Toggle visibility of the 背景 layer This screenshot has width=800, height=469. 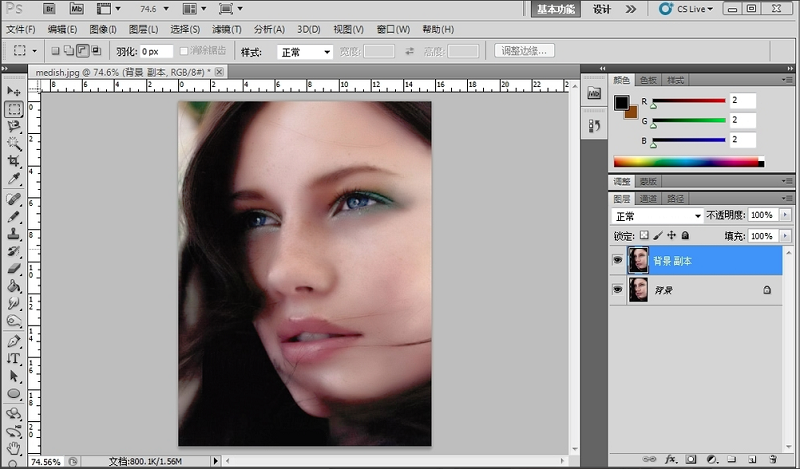(618, 290)
